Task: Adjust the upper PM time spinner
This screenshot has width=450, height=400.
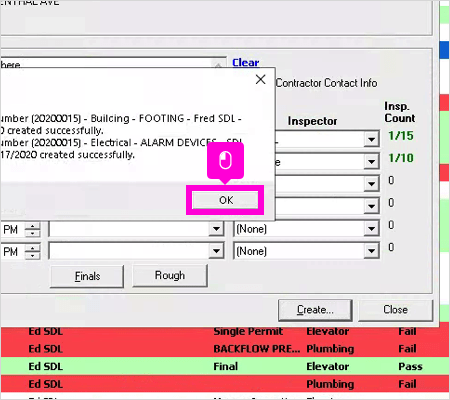Action: coord(32,229)
